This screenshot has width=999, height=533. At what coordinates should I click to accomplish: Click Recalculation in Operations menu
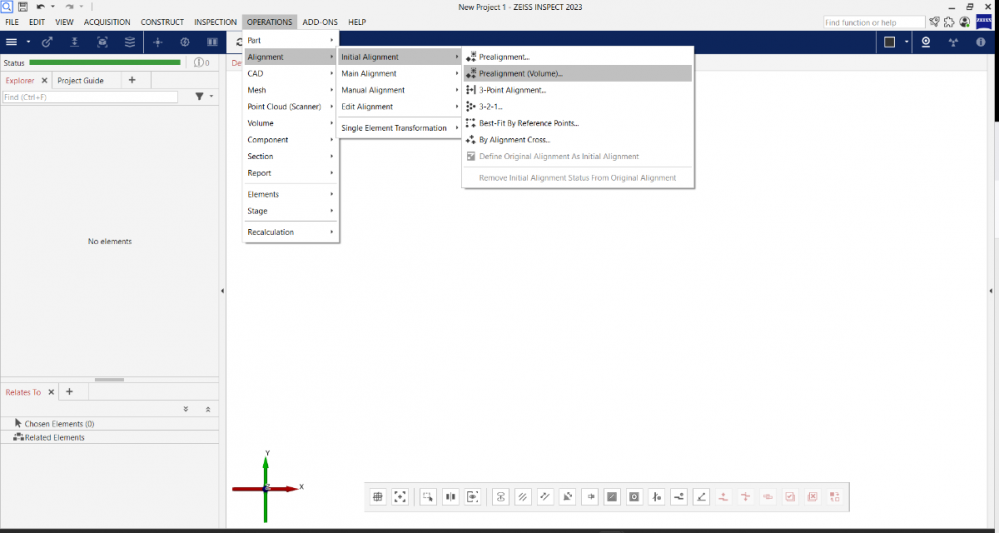(x=291, y=232)
